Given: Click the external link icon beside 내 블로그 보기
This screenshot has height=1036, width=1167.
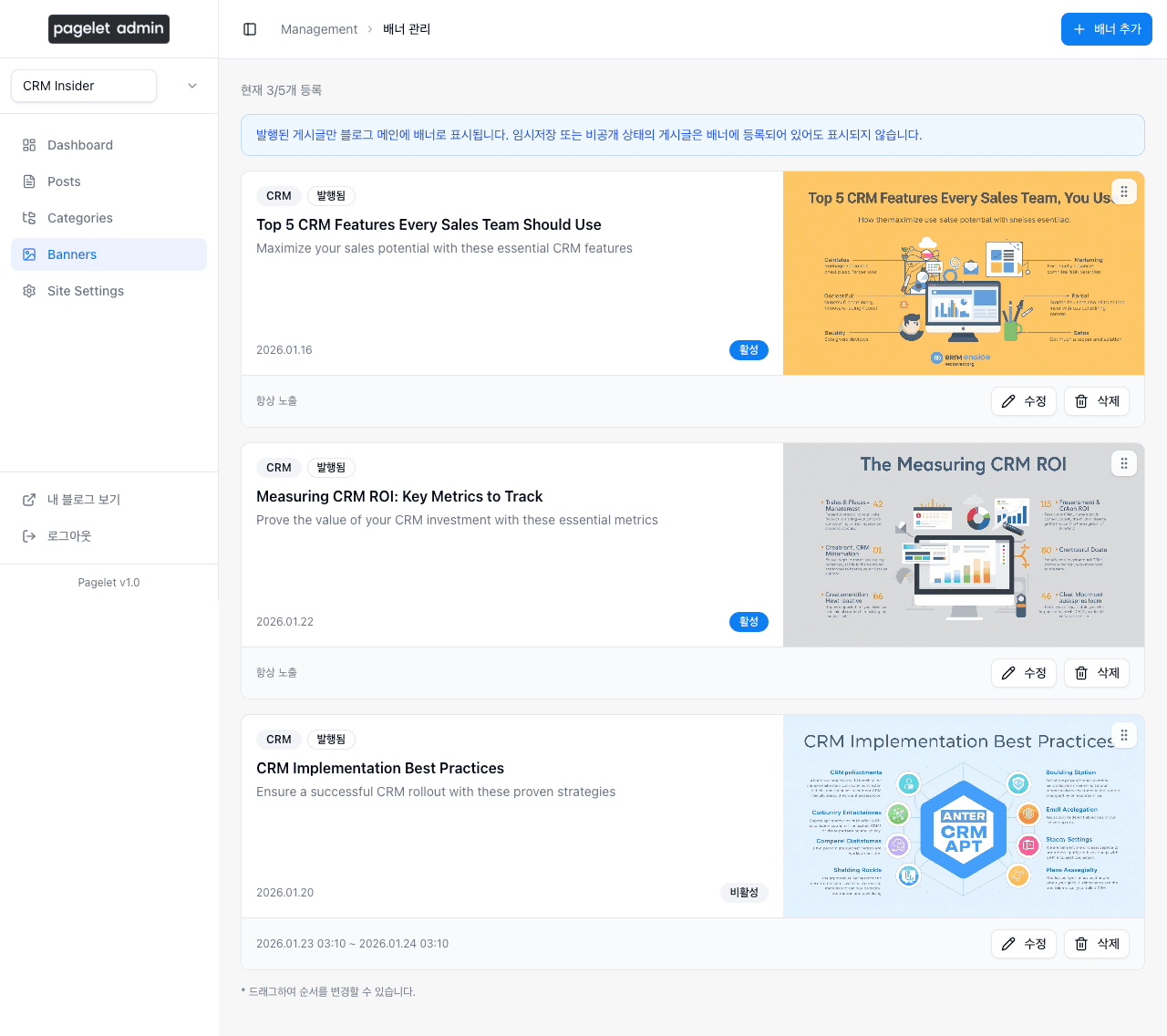Looking at the screenshot, I should click(28, 499).
